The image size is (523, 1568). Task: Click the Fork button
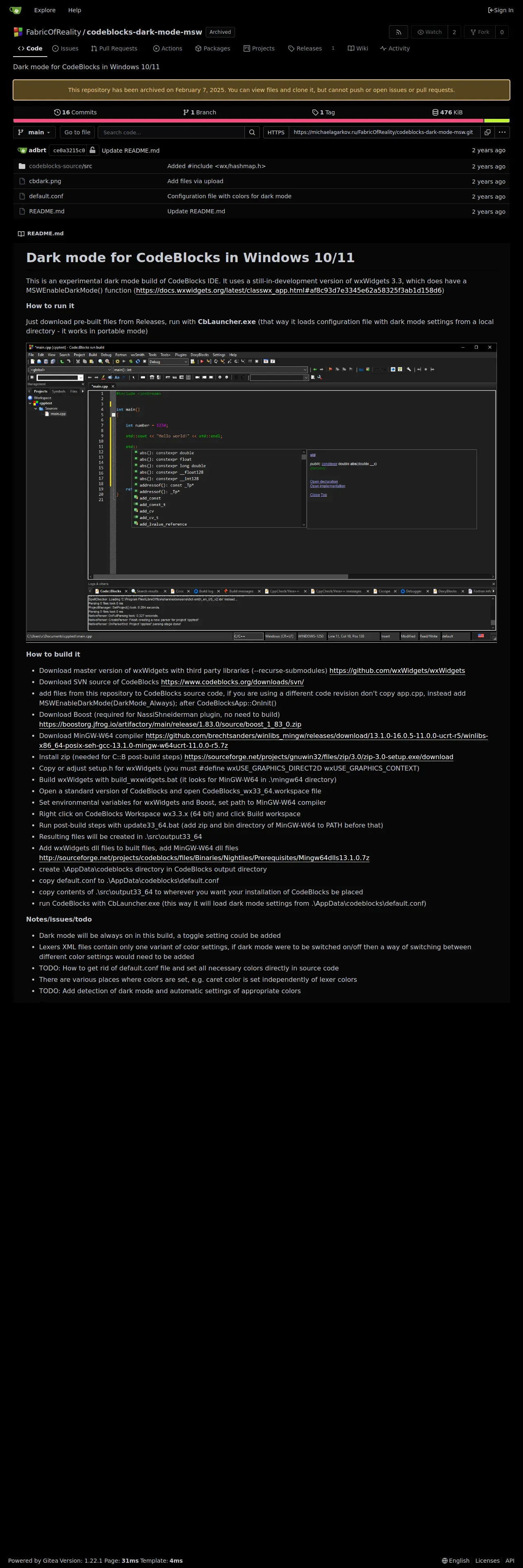(480, 32)
